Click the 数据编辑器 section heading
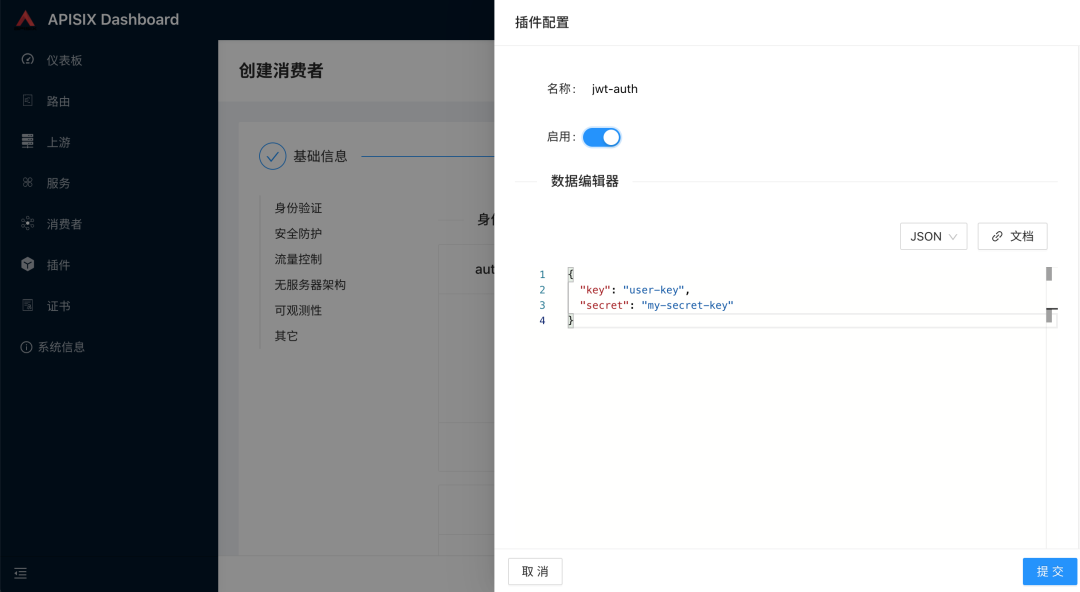Viewport: 1080px width, 592px height. pos(585,181)
